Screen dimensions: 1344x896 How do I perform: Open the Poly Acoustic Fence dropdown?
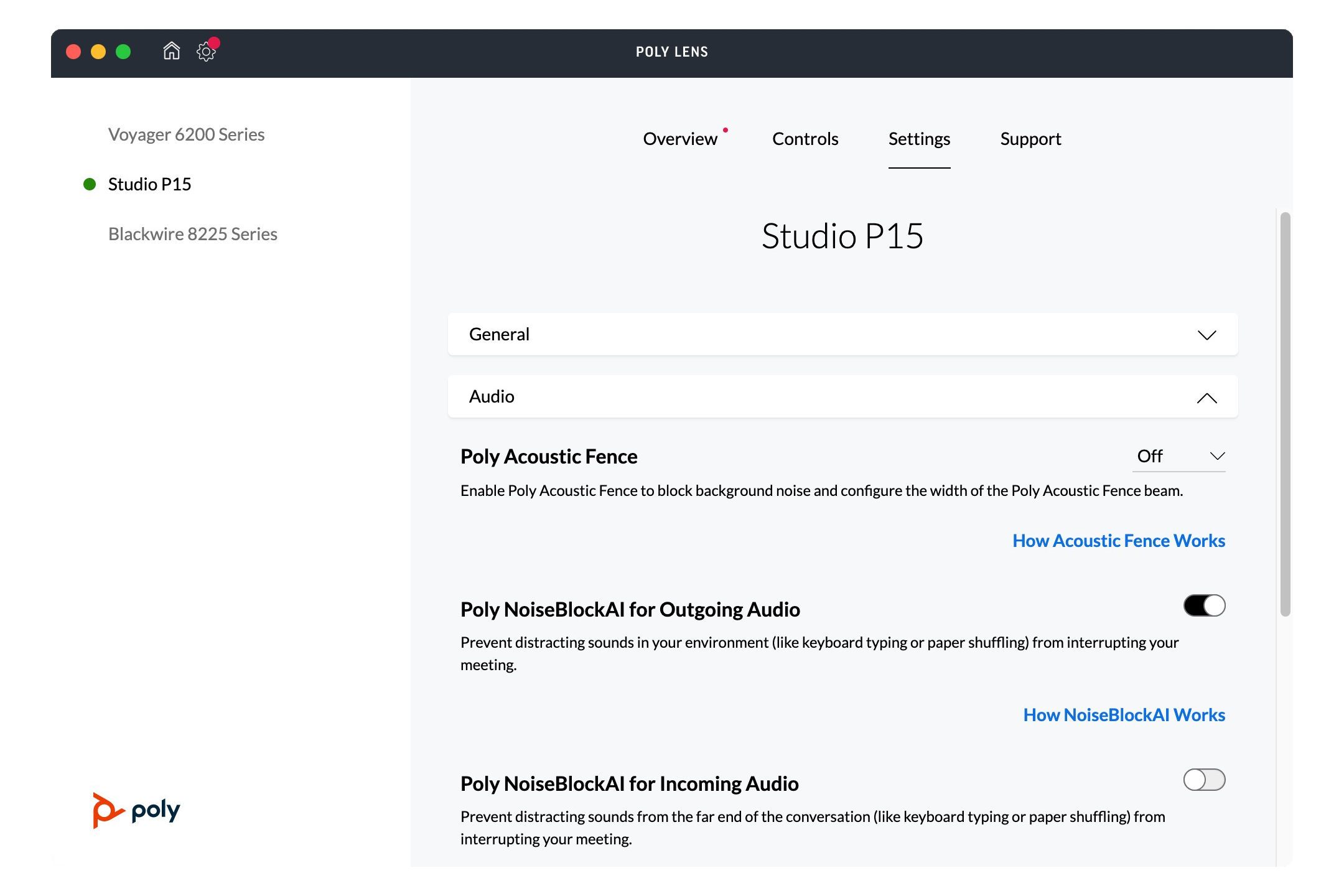[x=1178, y=456]
